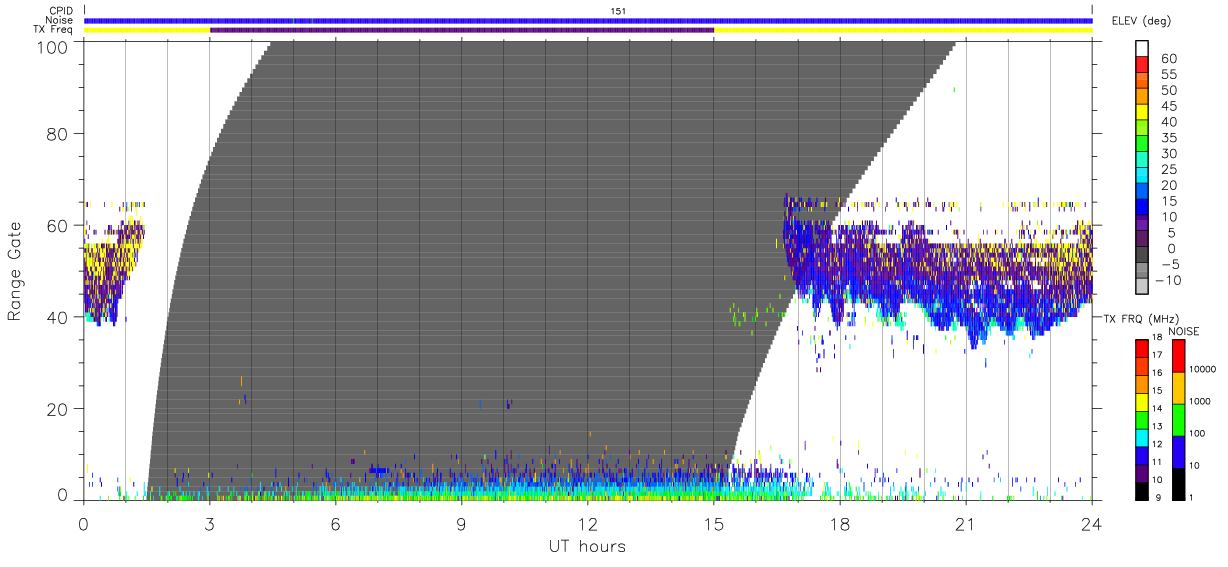Pick the black swatch in TX FRQ bar

click(1142, 490)
